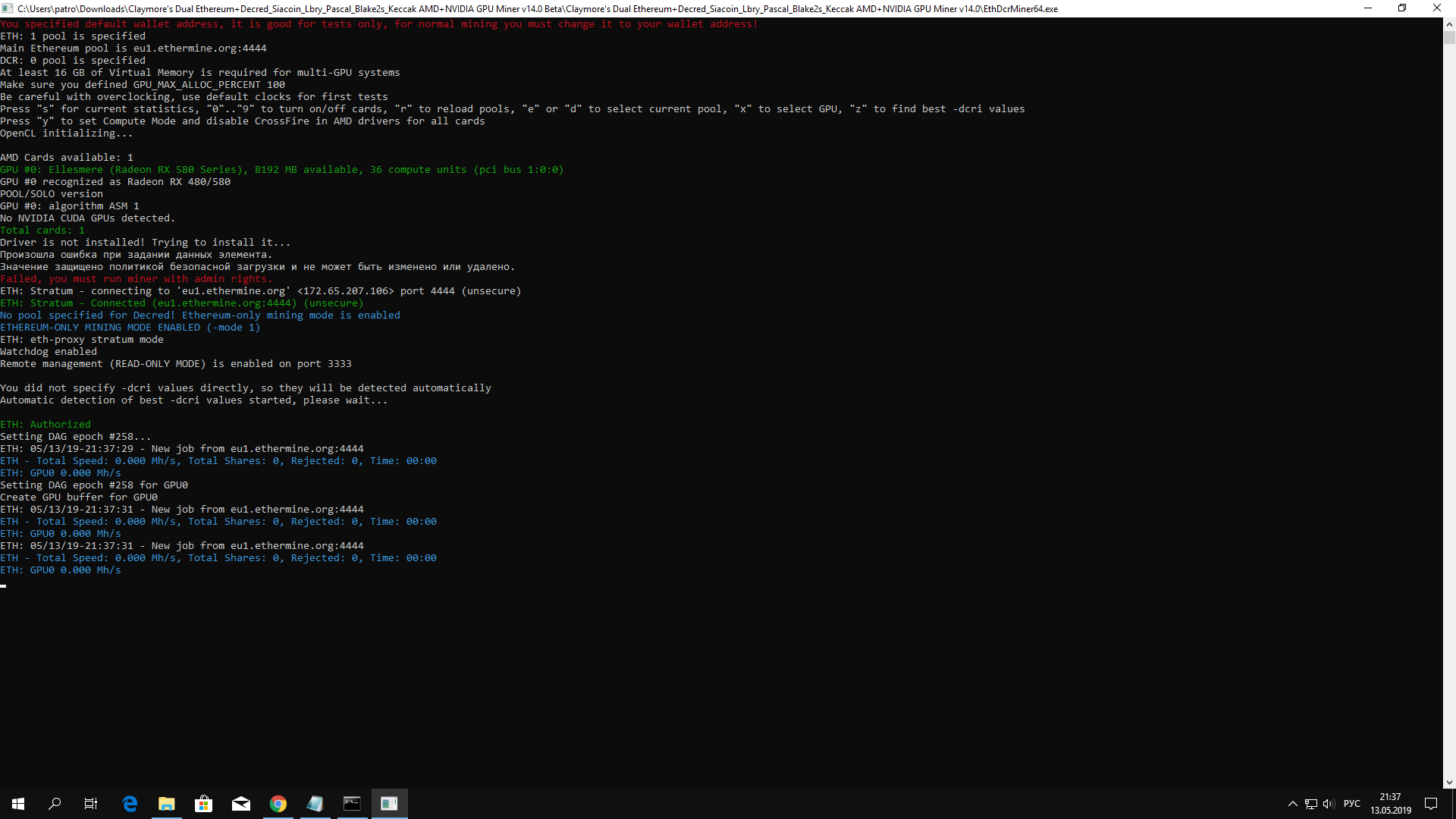Open the Action Center notifications icon
This screenshot has width=1456, height=819.
click(x=1431, y=804)
